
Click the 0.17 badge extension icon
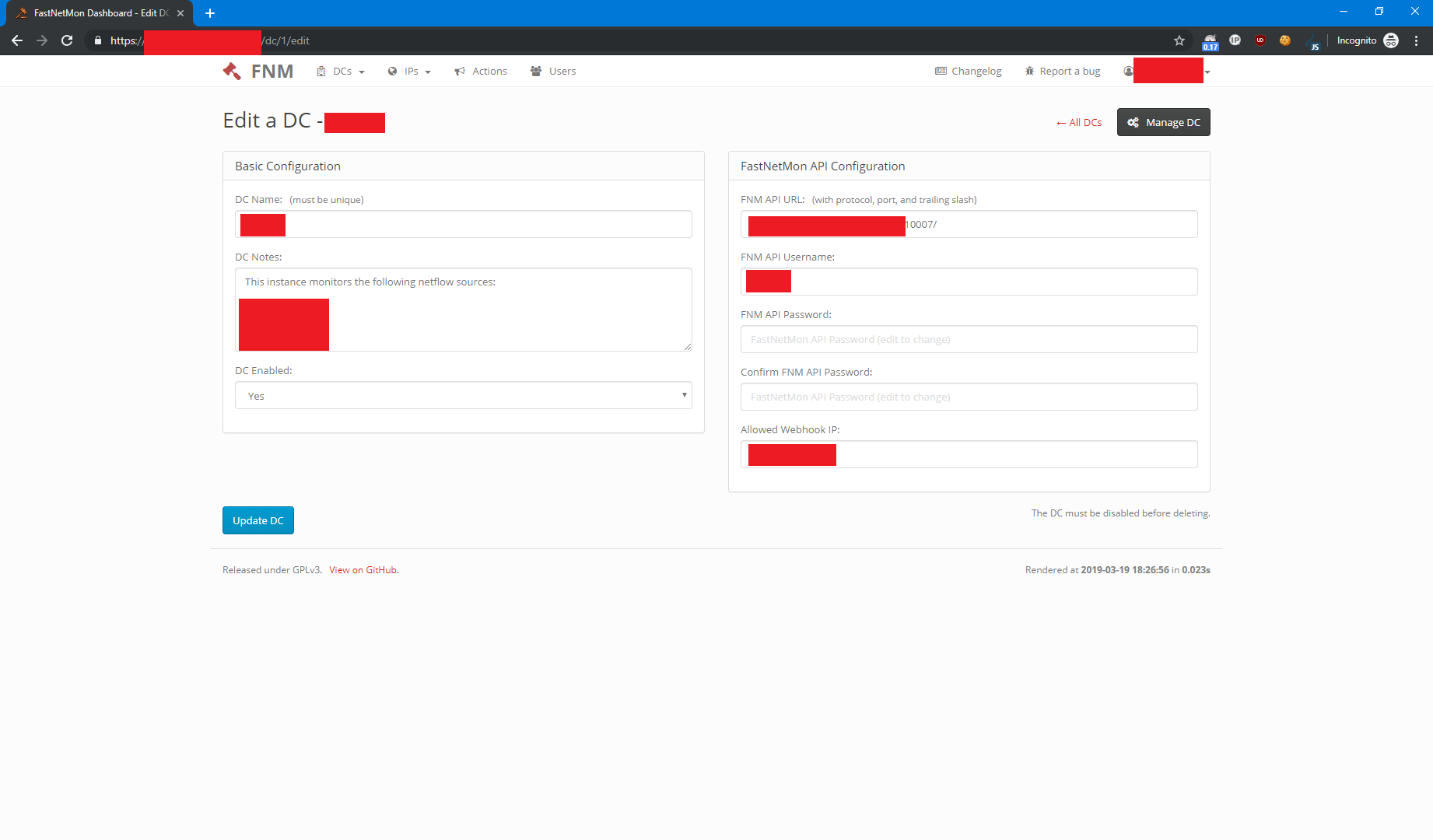tap(1211, 42)
